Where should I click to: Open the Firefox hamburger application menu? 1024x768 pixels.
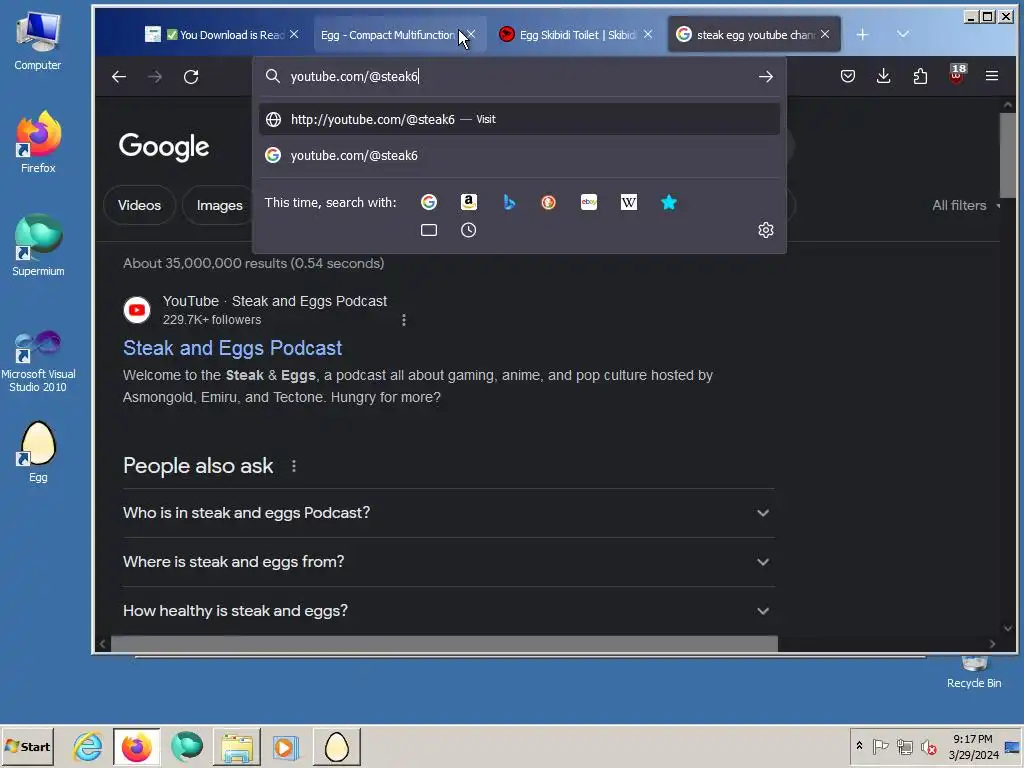991,76
